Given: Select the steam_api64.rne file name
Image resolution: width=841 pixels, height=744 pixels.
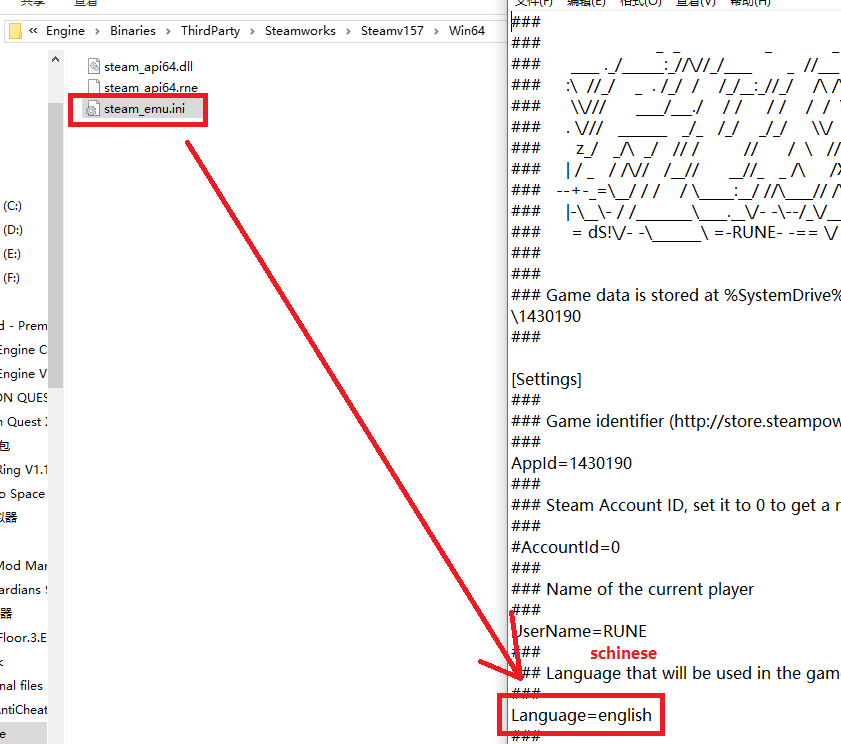Looking at the screenshot, I should 151,87.
